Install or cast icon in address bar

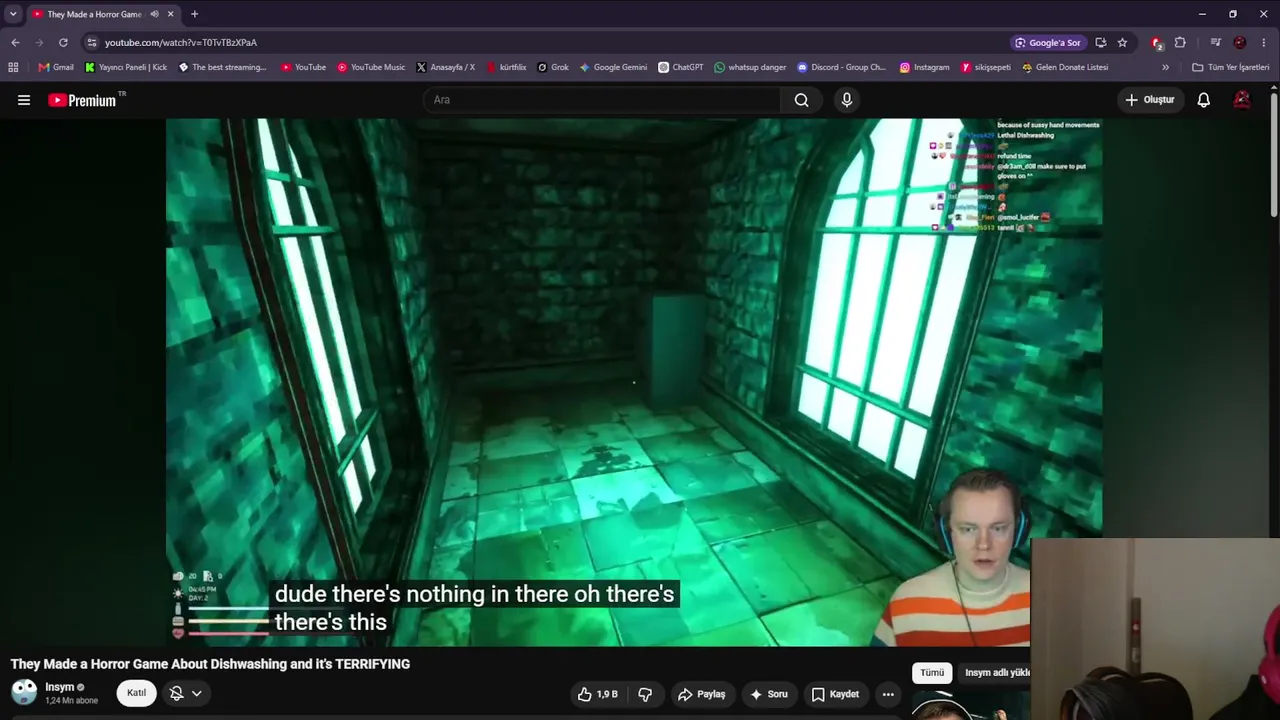click(1100, 42)
